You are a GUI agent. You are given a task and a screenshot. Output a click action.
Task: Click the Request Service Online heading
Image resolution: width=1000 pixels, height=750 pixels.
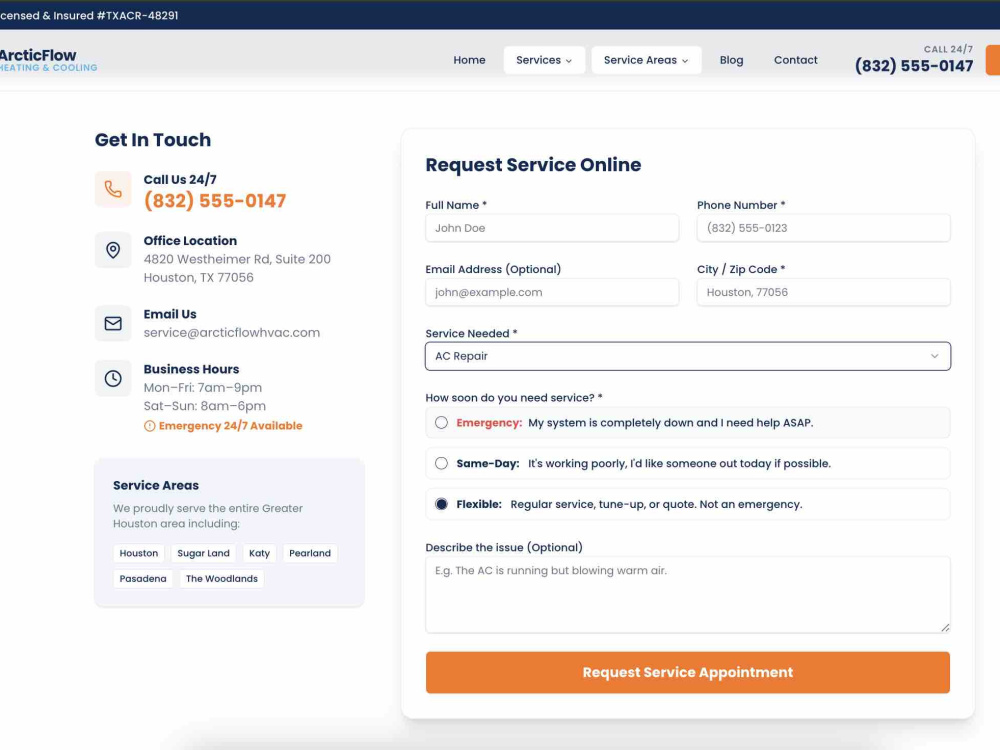click(x=533, y=165)
